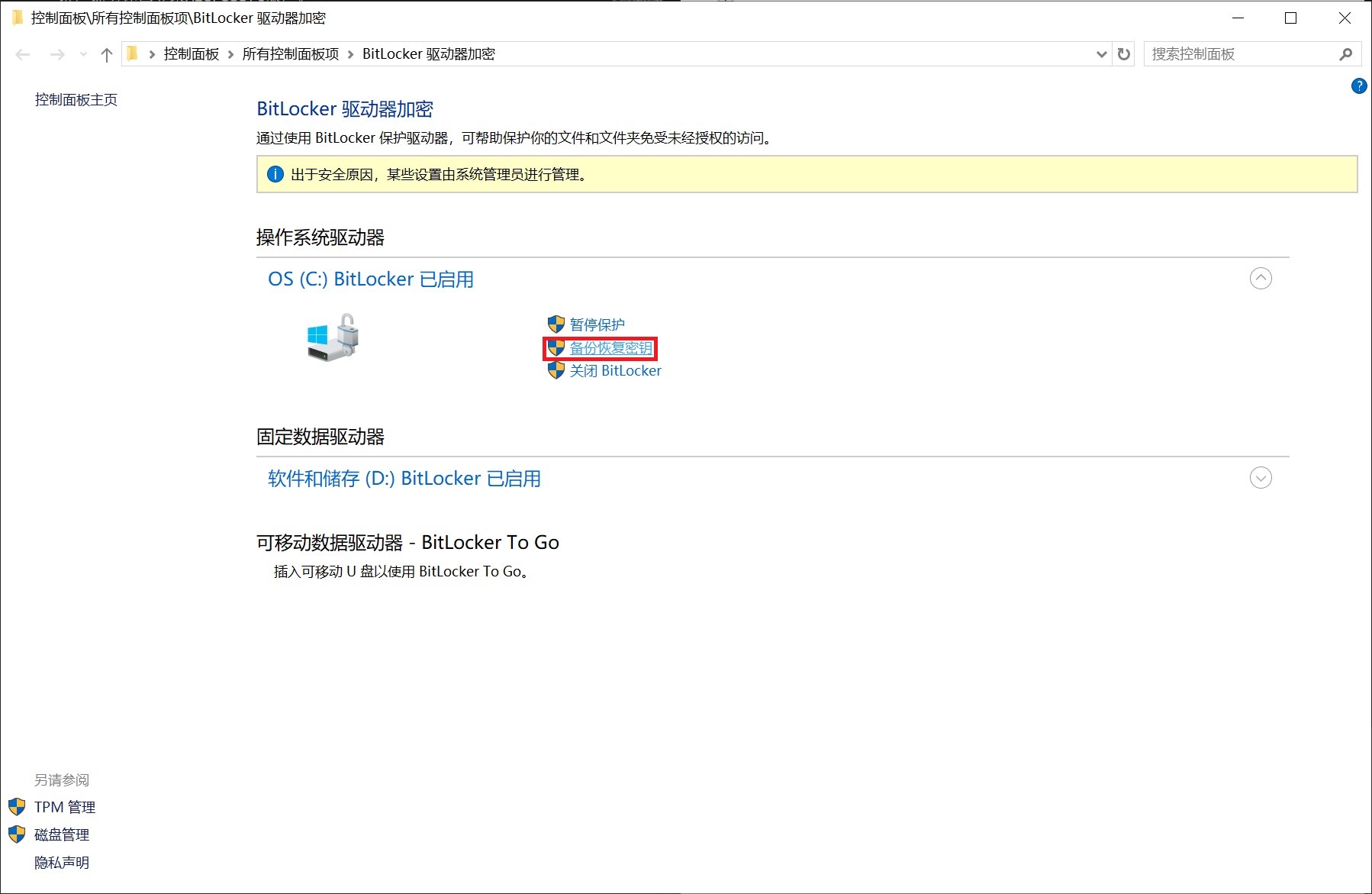Image resolution: width=1372 pixels, height=894 pixels.
Task: Click the search magnifier icon
Action: pyautogui.click(x=1347, y=53)
